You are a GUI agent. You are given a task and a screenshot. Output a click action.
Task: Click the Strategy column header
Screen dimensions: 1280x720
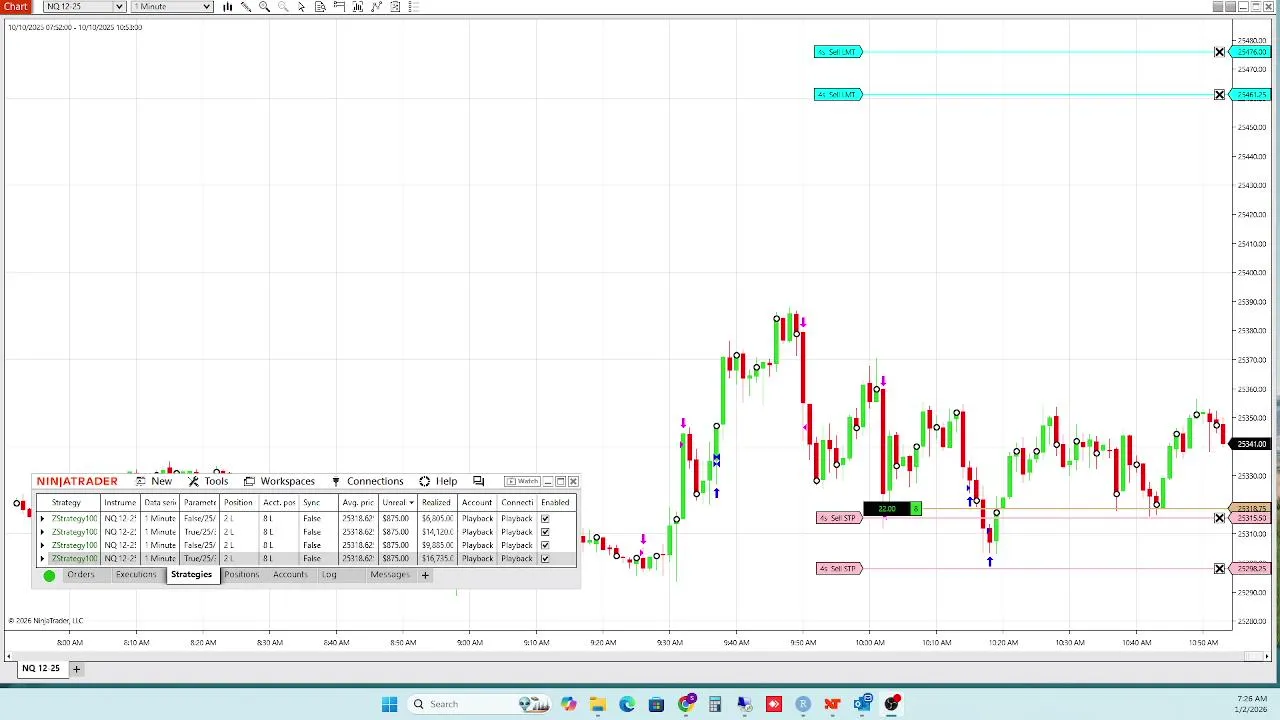pos(66,503)
